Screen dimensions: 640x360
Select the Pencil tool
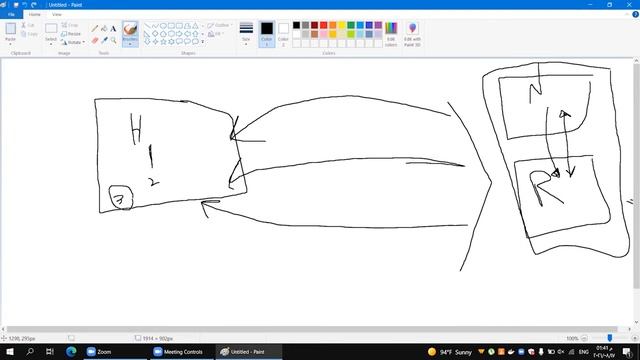[x=95, y=28]
